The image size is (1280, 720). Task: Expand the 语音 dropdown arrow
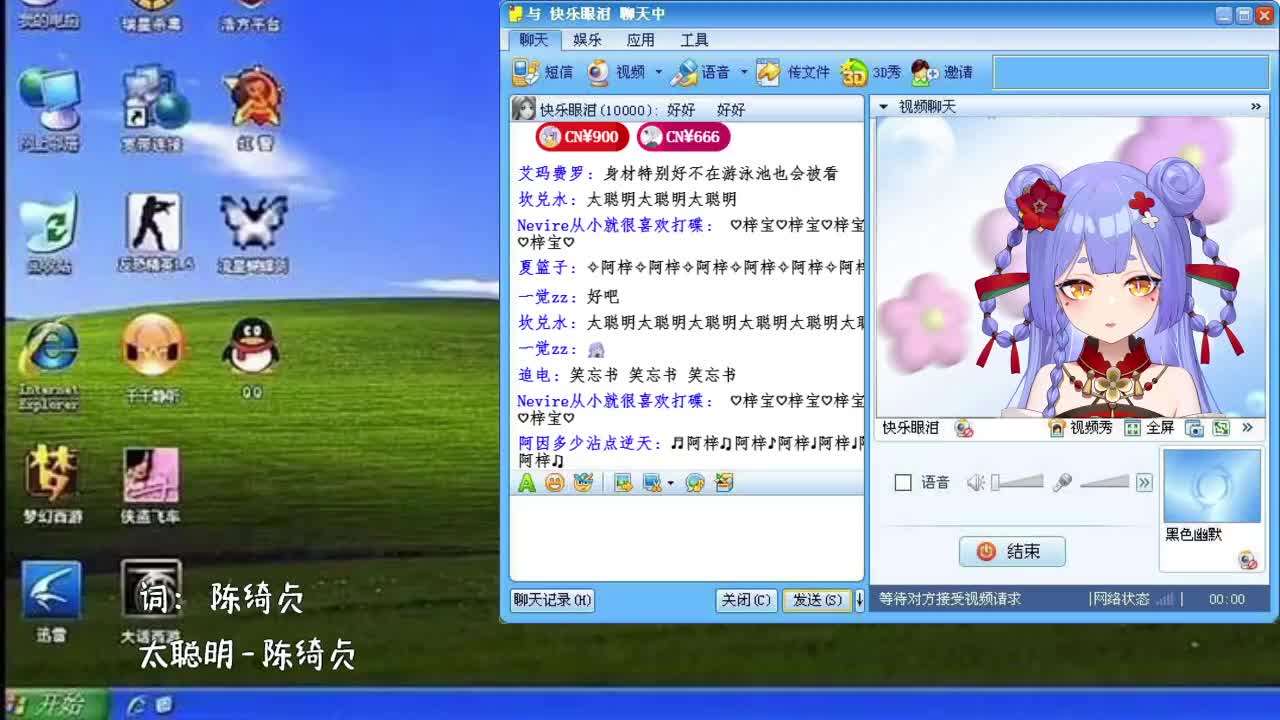click(743, 72)
